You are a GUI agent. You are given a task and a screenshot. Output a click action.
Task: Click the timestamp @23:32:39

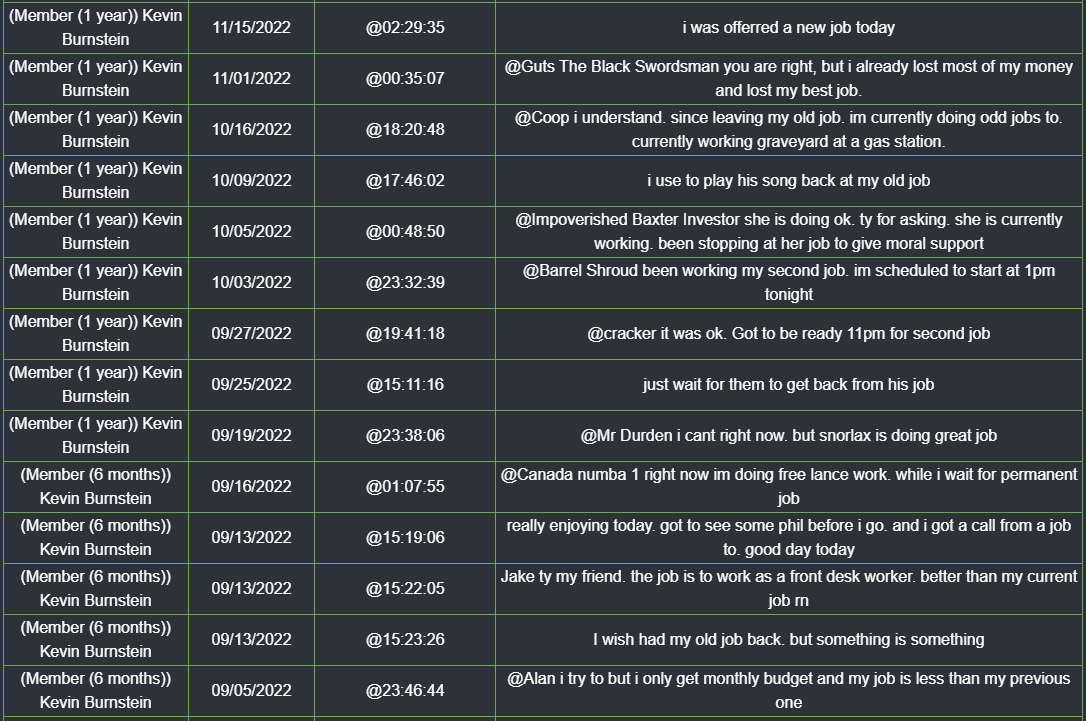pos(405,283)
